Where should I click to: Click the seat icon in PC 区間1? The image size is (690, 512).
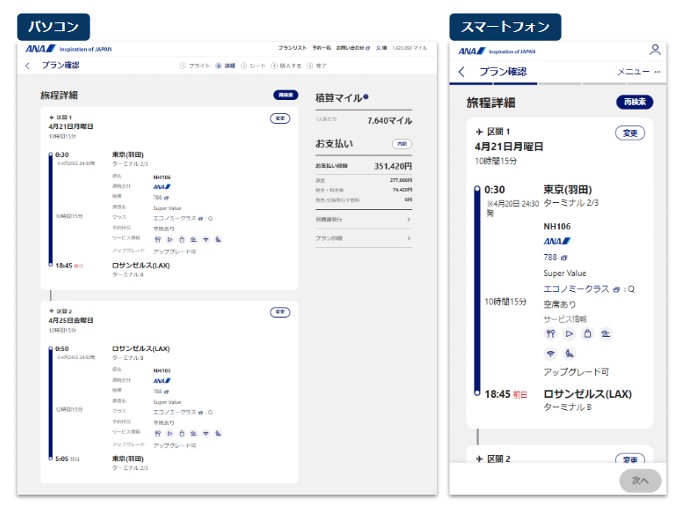coord(194,240)
